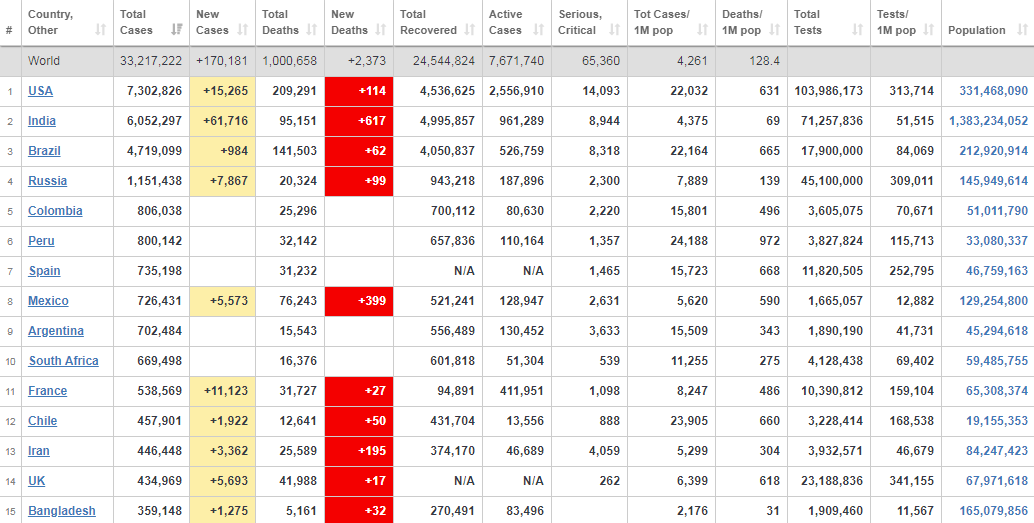Click Chile tests per million 168,538
Viewport: 1034px width, 523px height.
click(x=912, y=421)
